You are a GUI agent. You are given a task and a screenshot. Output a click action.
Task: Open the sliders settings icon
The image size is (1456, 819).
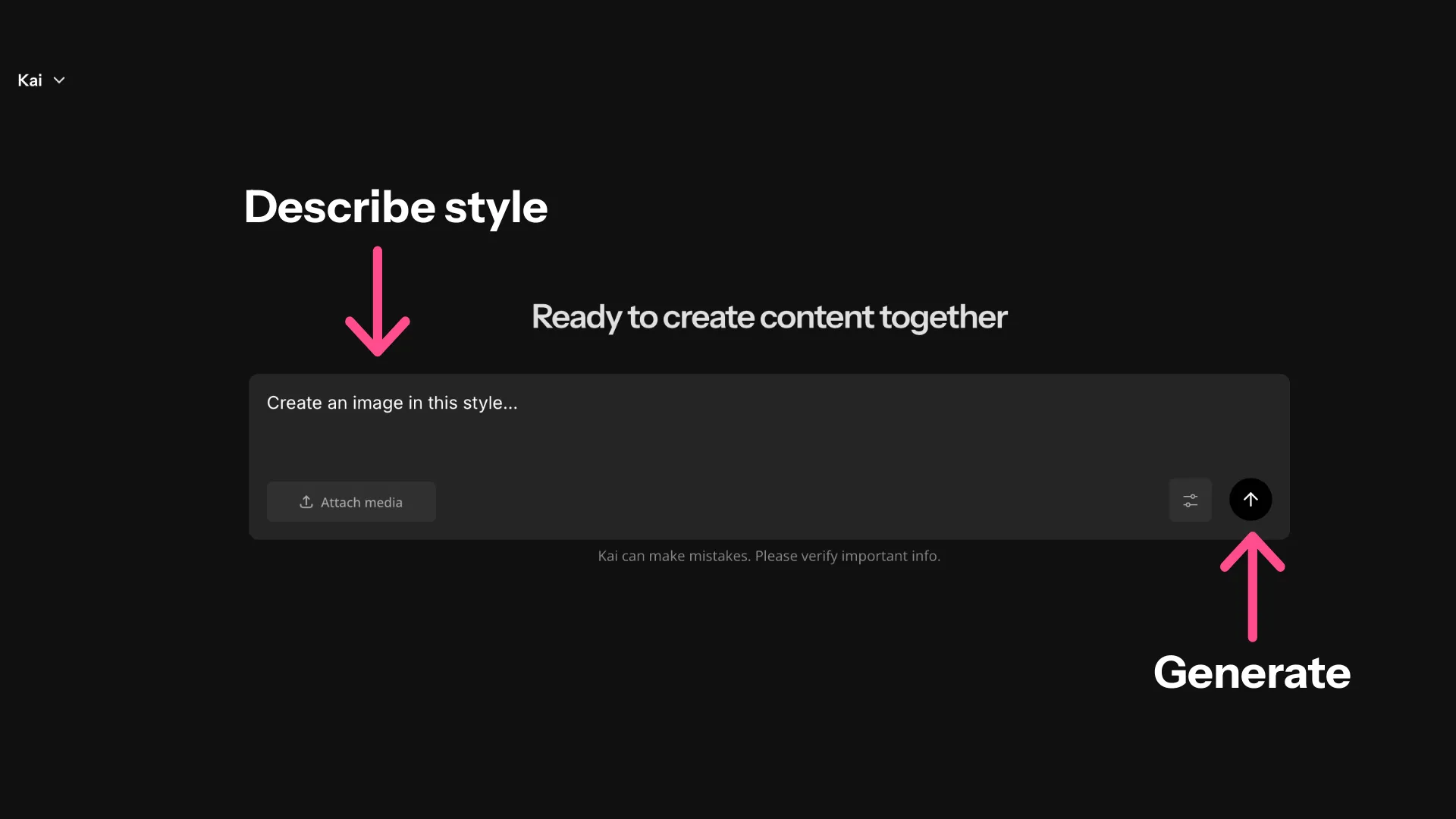point(1190,500)
